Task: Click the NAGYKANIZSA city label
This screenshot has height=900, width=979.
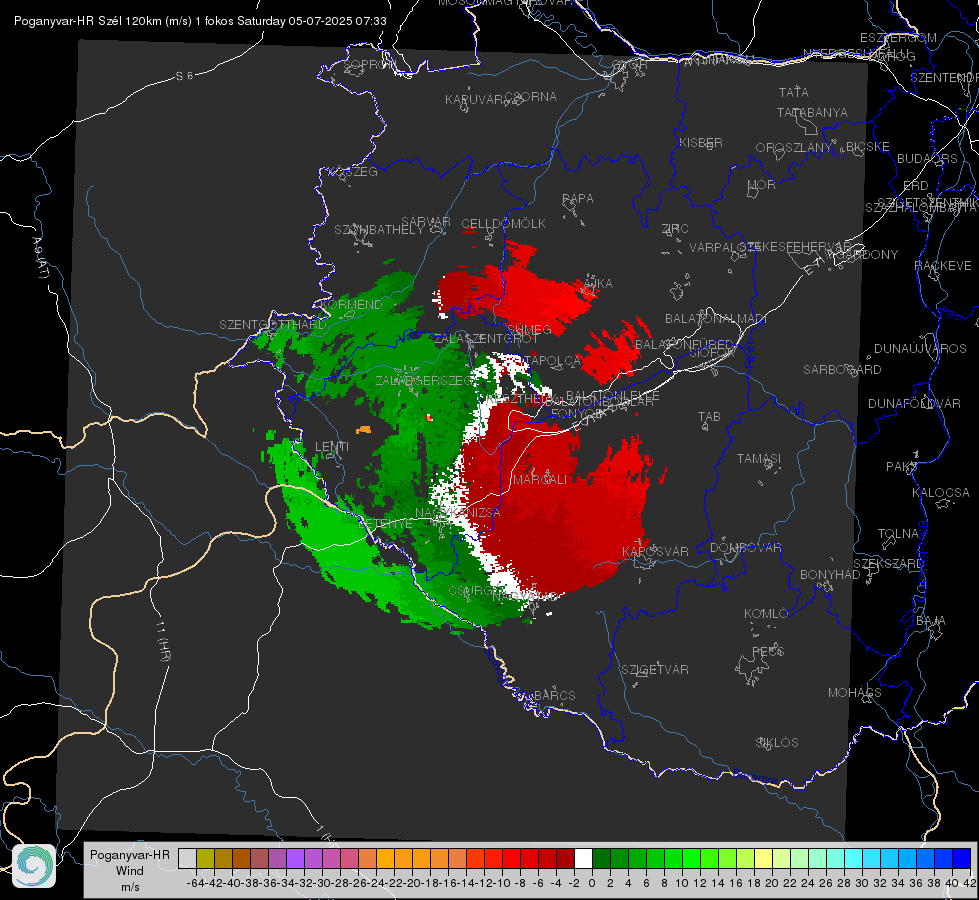Action: pos(458,512)
